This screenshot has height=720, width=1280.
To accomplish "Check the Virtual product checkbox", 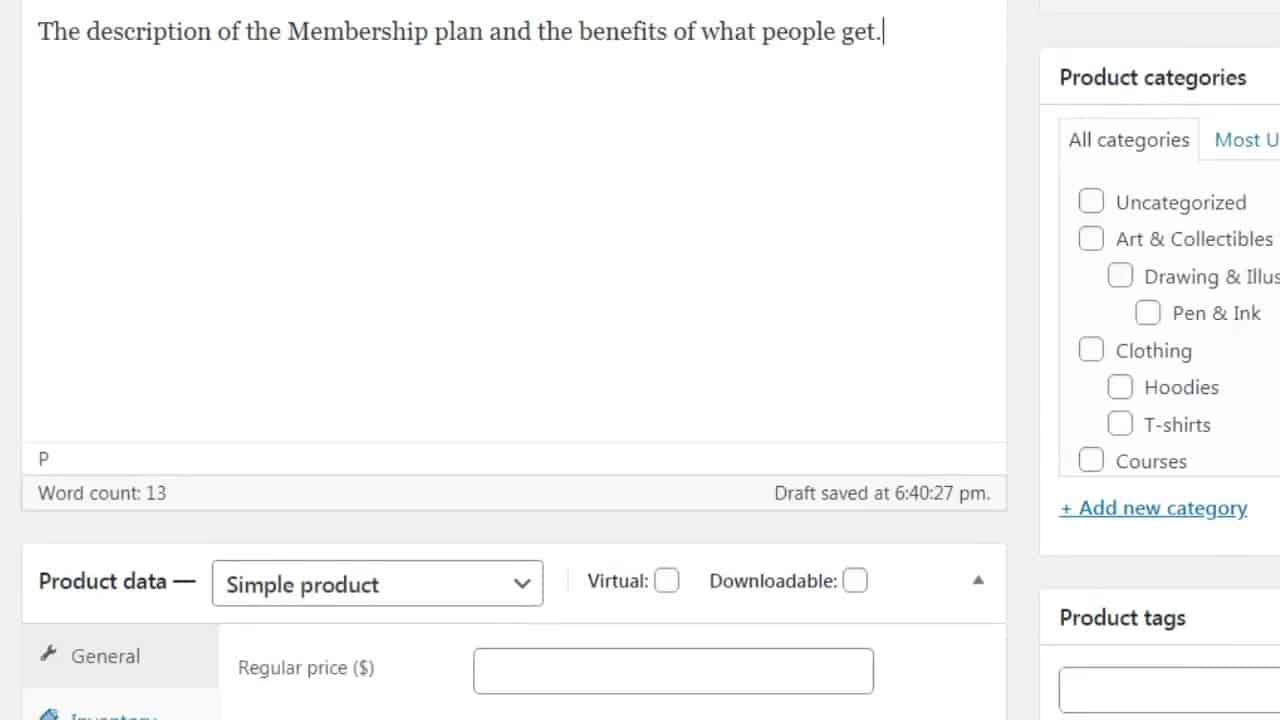I will pos(667,580).
